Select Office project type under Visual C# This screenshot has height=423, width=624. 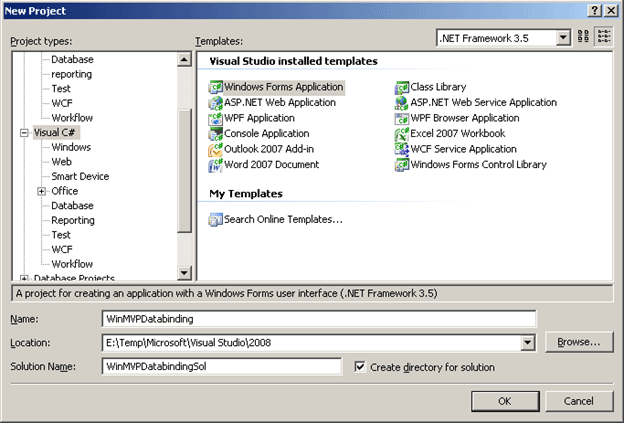pos(64,191)
